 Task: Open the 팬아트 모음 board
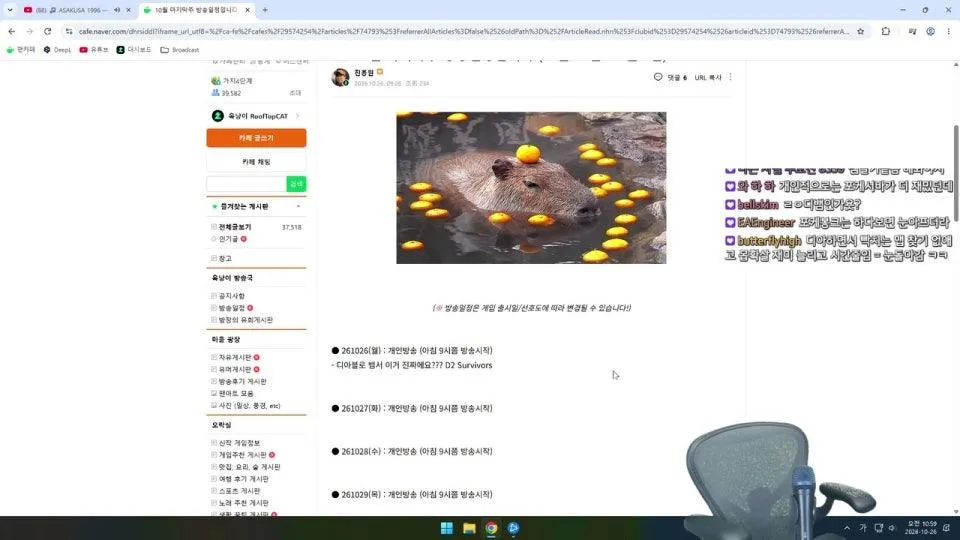coord(236,393)
